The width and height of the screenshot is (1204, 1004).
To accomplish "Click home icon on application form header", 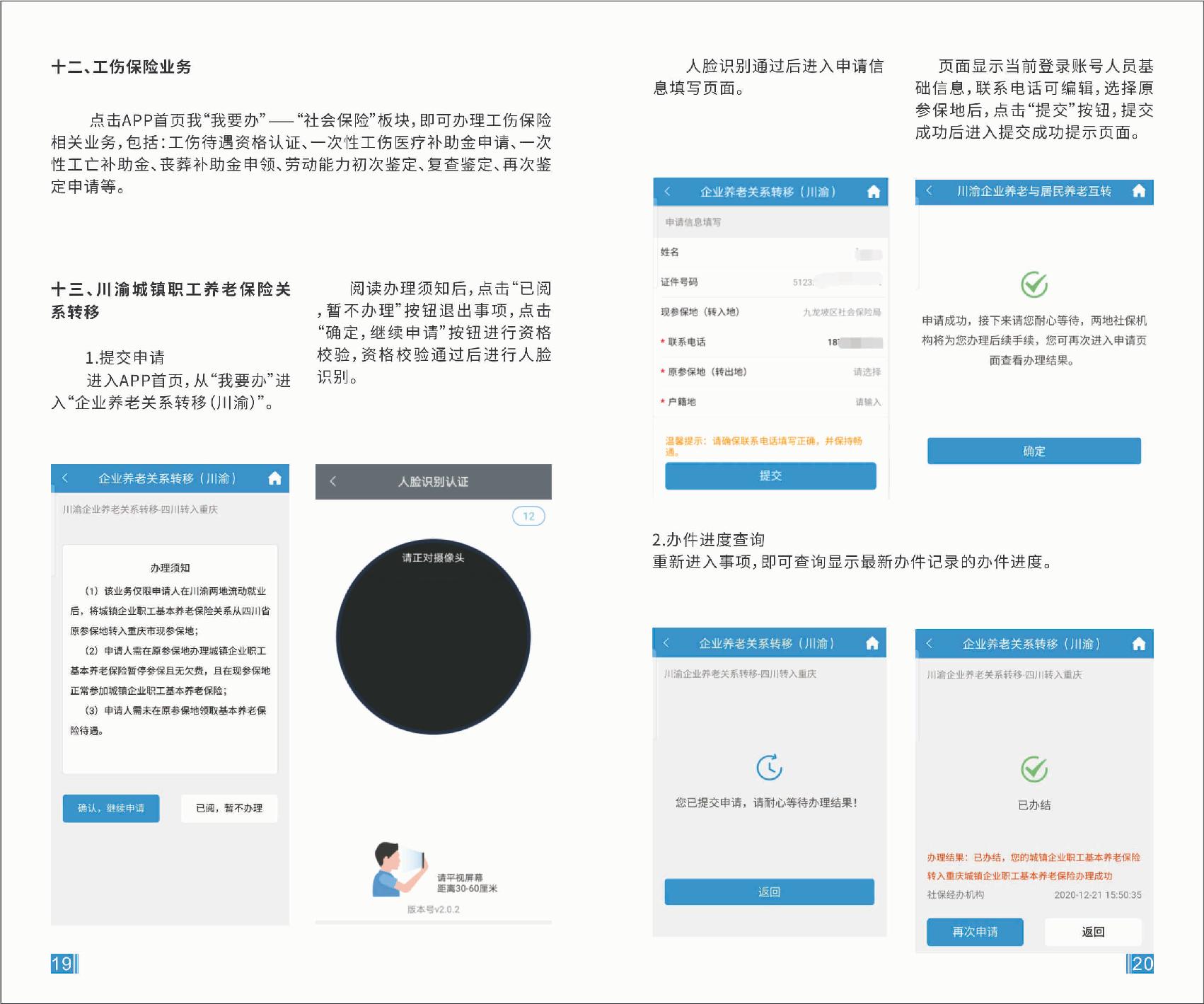I will (873, 192).
